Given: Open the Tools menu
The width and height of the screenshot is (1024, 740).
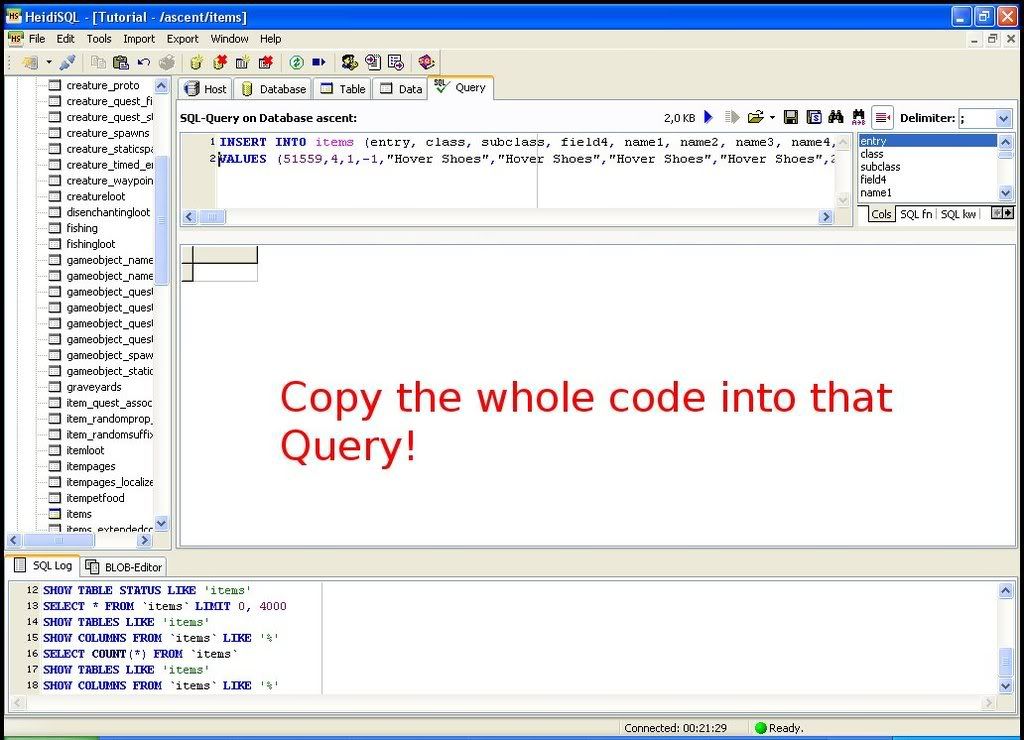Looking at the screenshot, I should [99, 39].
